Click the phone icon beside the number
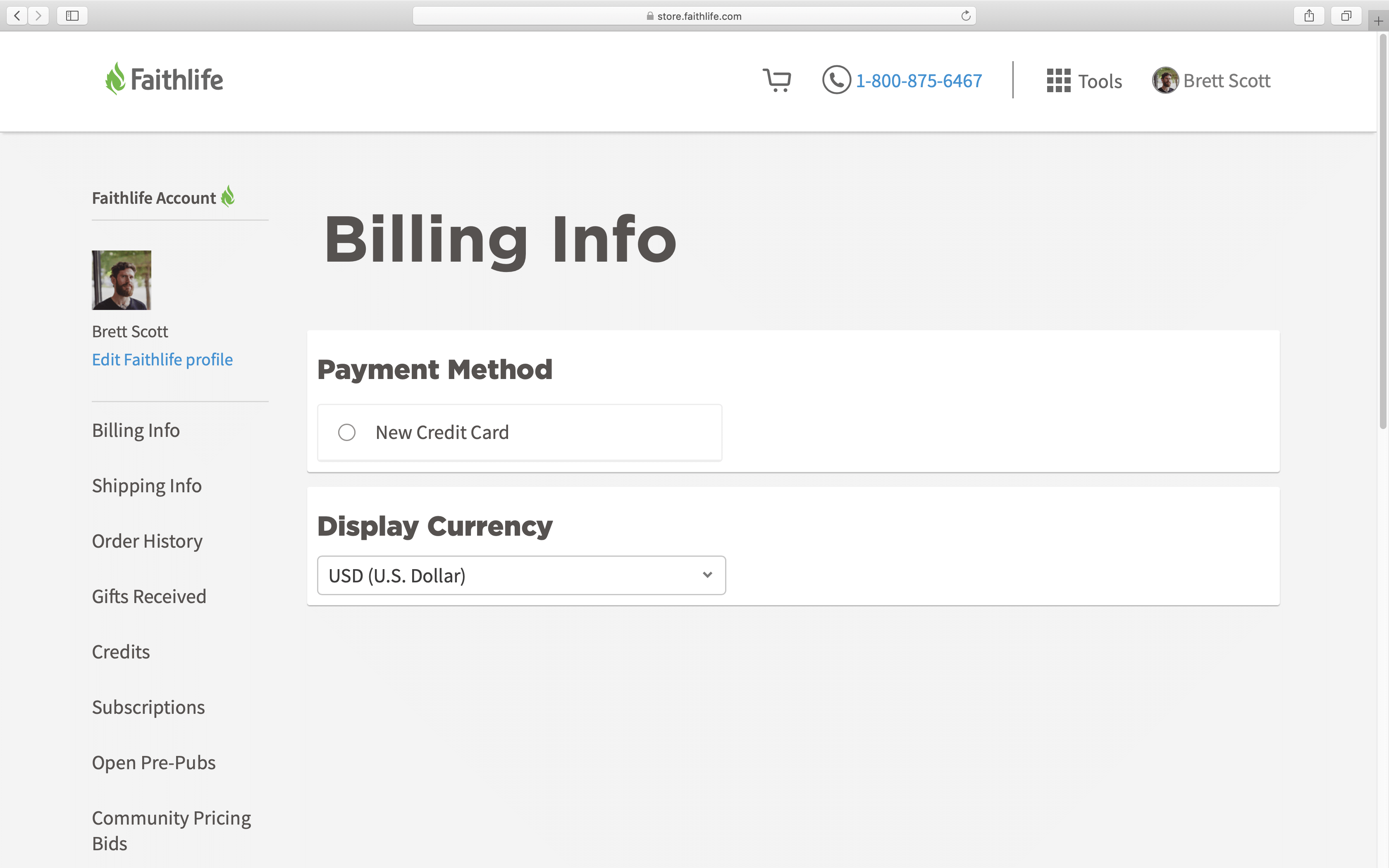Image resolution: width=1389 pixels, height=868 pixels. [x=836, y=80]
